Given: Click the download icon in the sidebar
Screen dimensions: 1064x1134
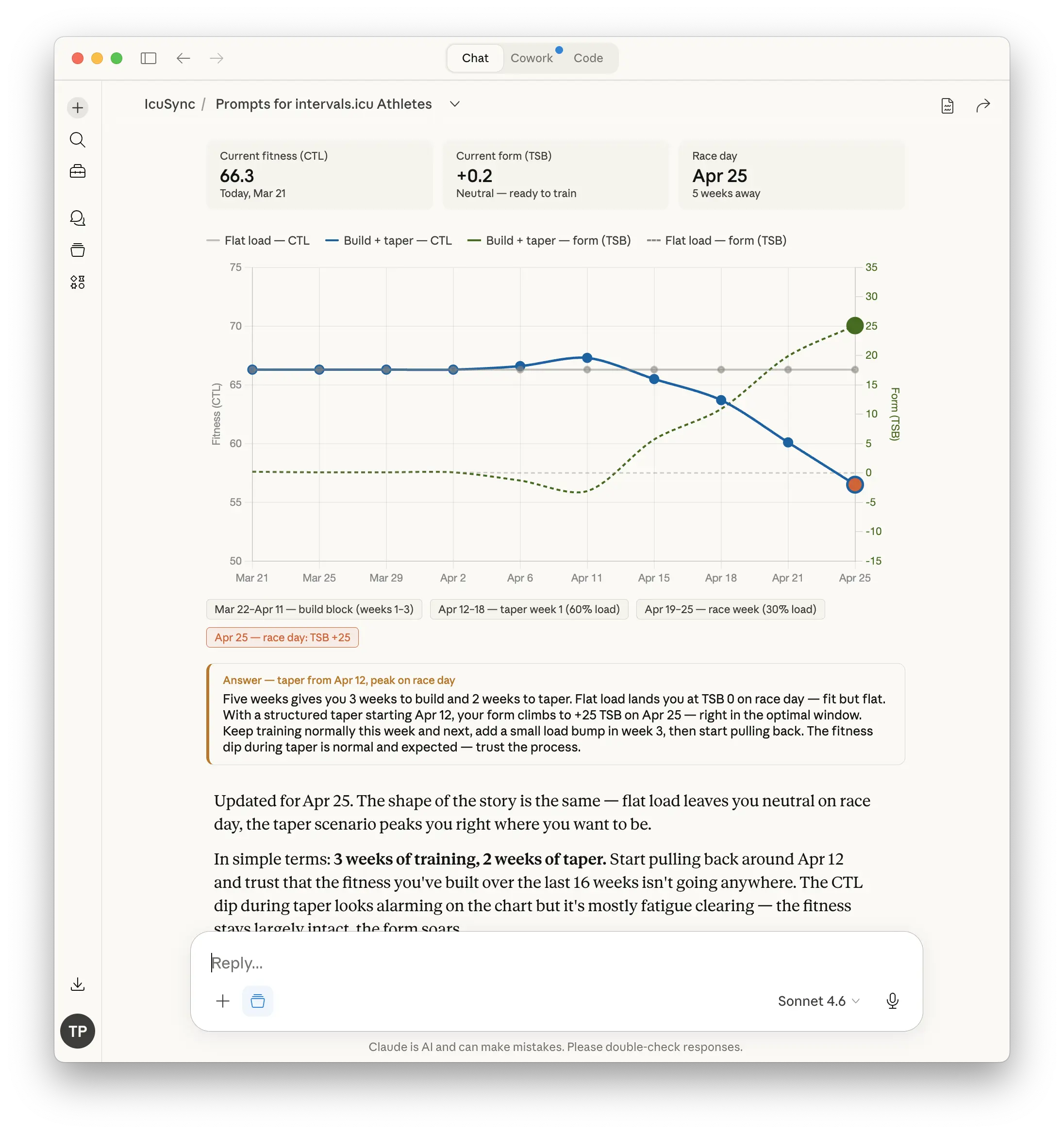Looking at the screenshot, I should pos(78,984).
